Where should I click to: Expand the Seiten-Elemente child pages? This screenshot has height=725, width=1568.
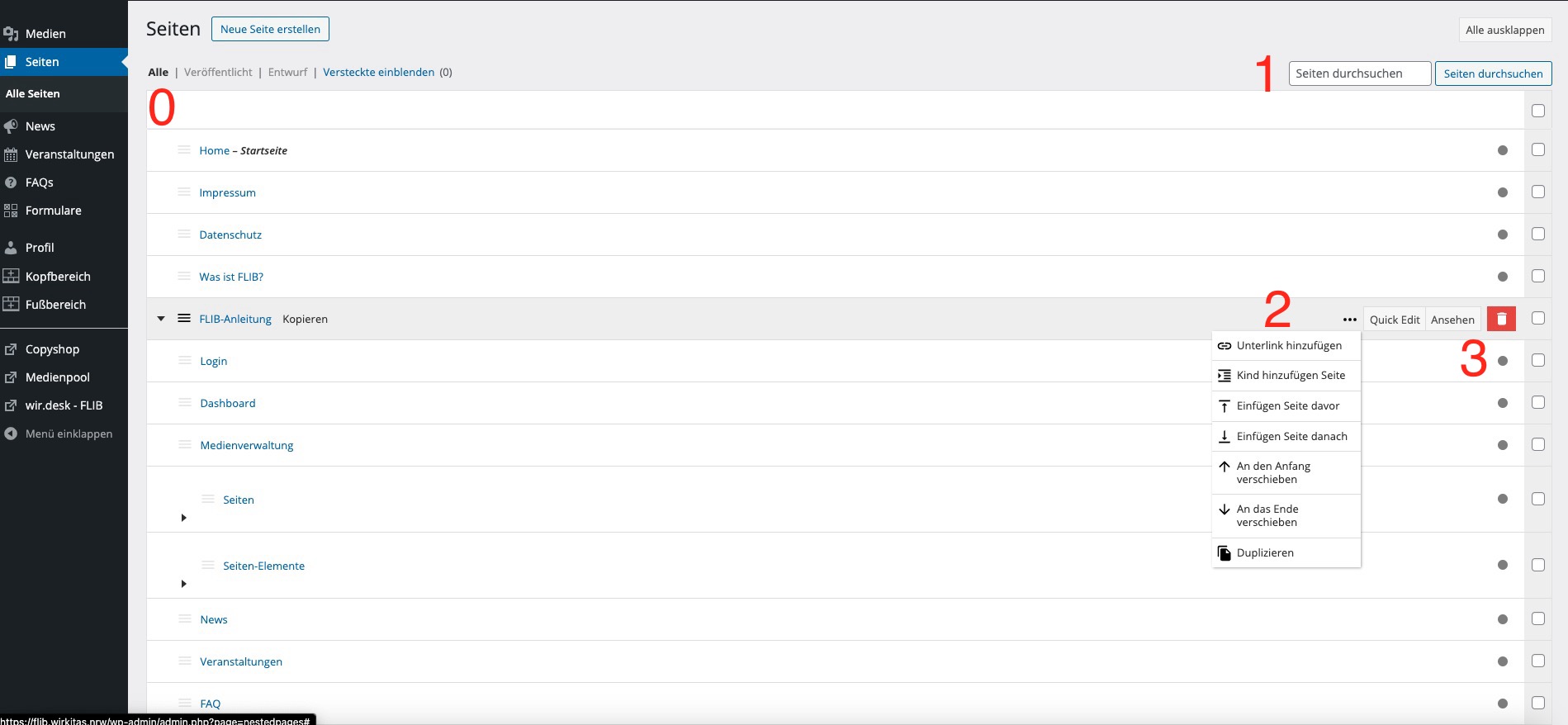(183, 584)
